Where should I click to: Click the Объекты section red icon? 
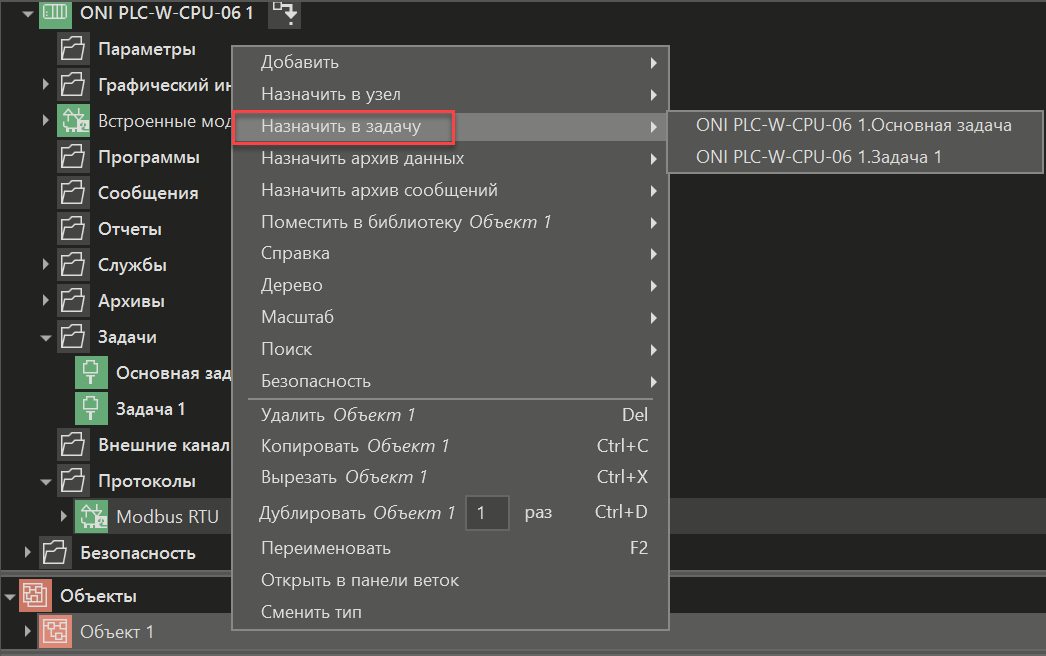point(35,596)
